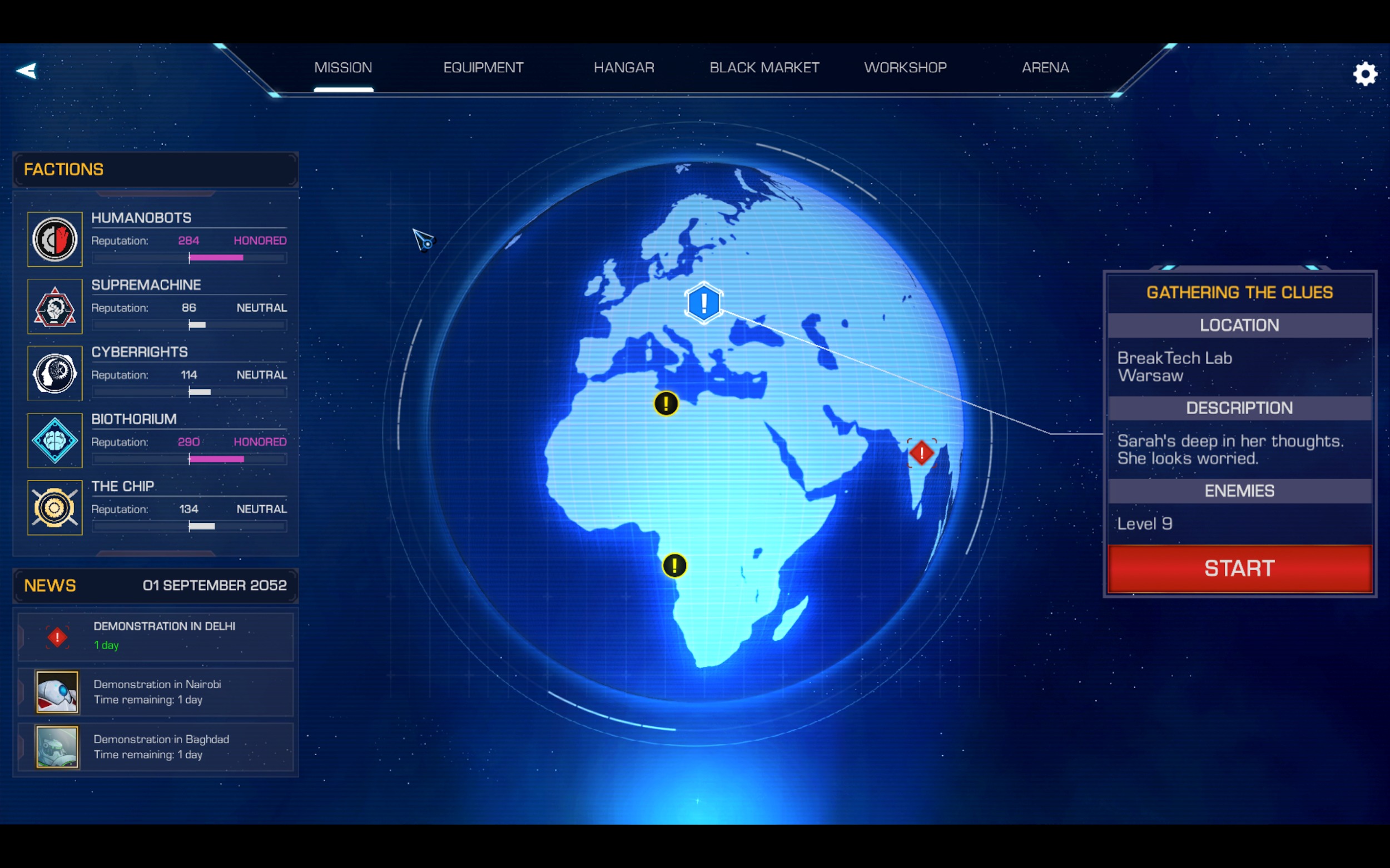1390x868 pixels.
Task: Select the Humanobots faction emblem
Action: [x=54, y=239]
